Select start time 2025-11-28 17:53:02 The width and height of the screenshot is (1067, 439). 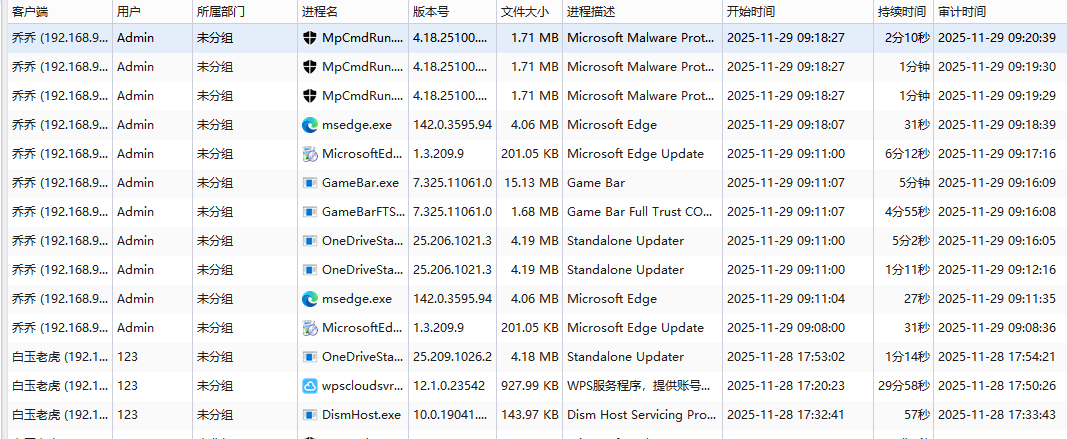click(786, 357)
